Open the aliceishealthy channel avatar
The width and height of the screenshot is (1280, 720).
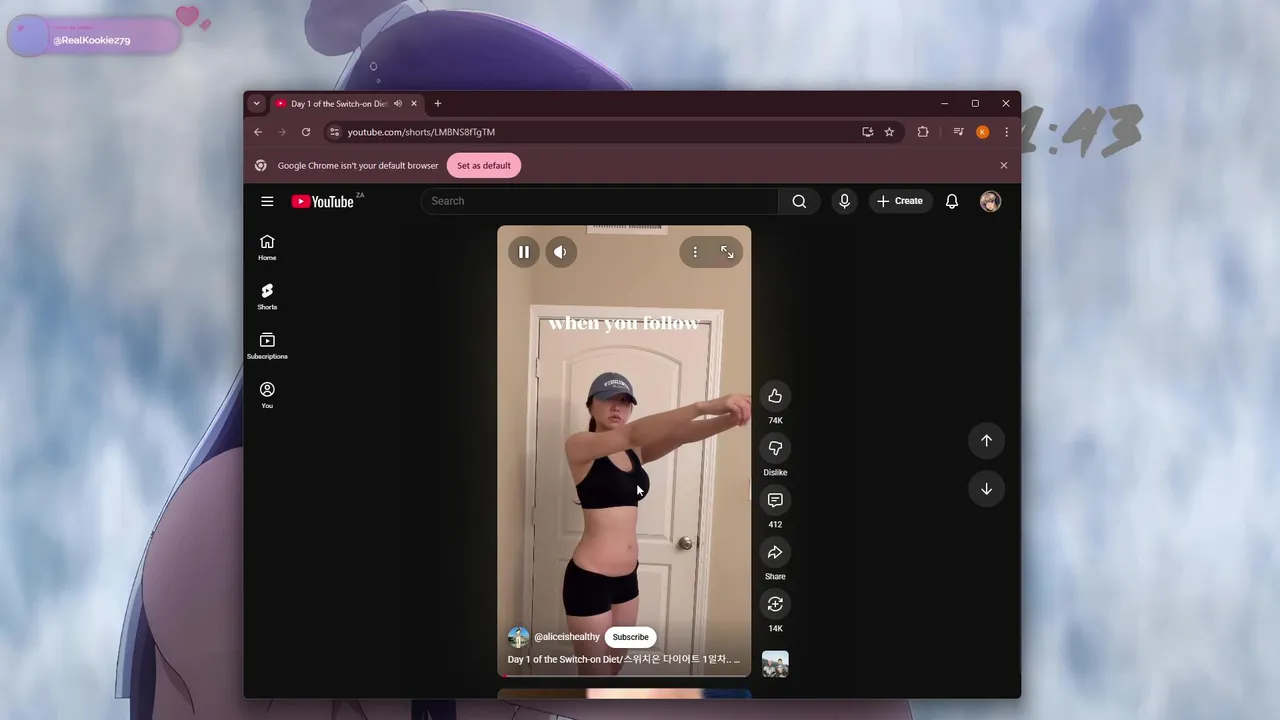click(x=518, y=637)
